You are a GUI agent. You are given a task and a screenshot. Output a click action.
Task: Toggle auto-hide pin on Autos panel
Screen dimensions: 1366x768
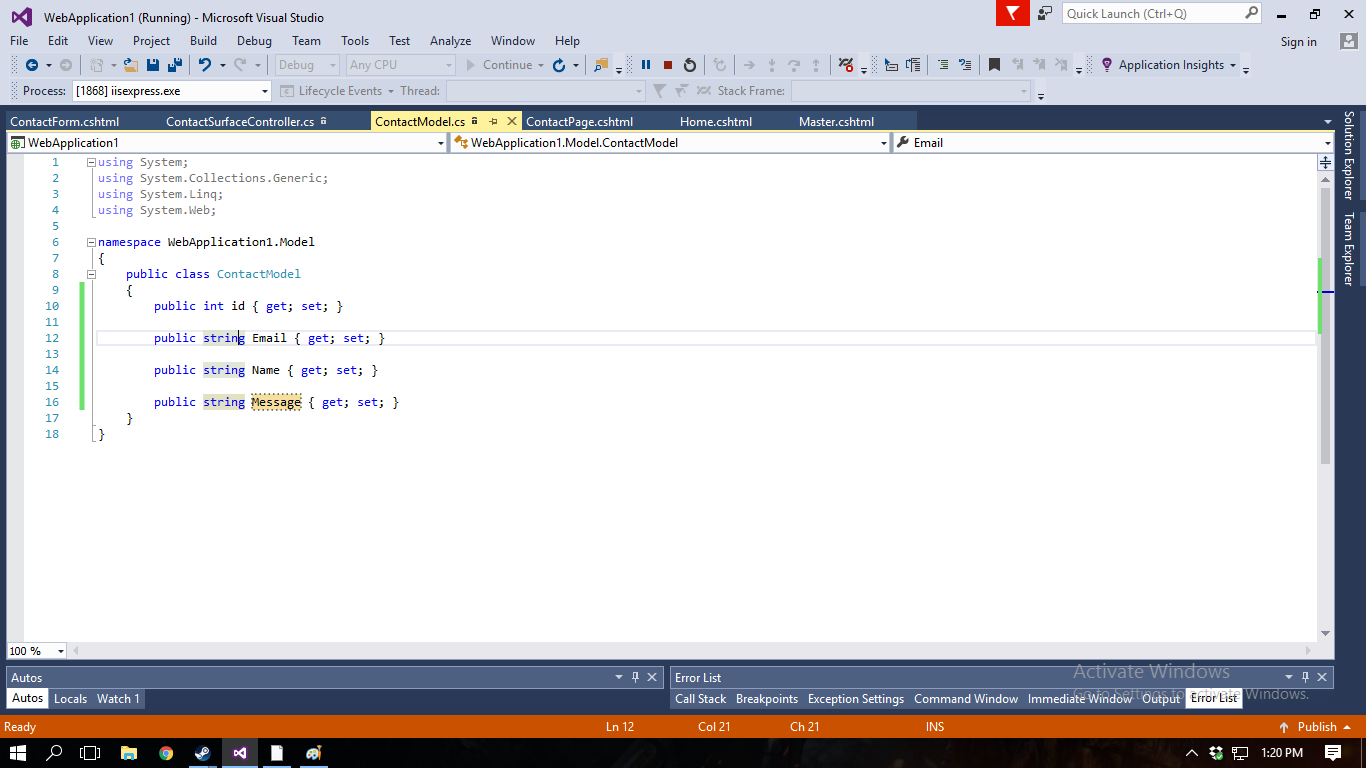point(635,677)
